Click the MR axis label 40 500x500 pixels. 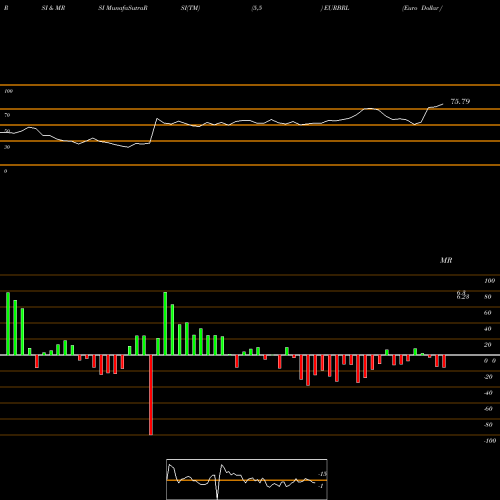[488, 329]
